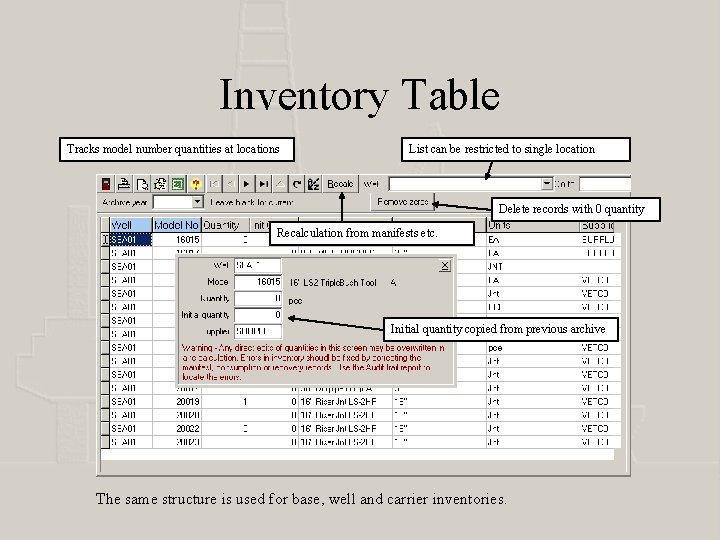Click model number 16015 cell

[177, 240]
